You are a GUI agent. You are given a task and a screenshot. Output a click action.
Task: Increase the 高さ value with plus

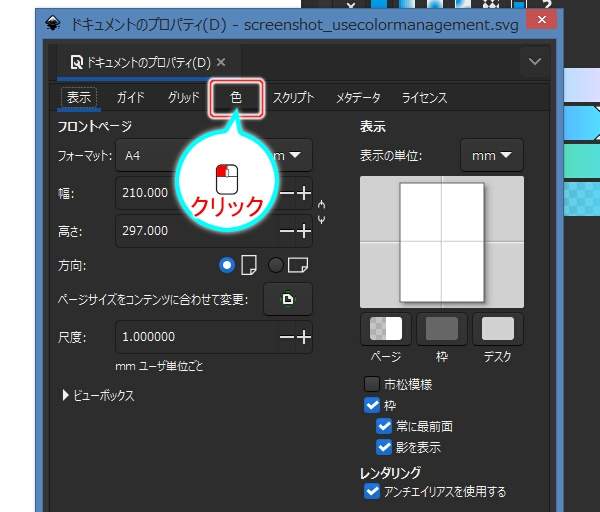click(304, 231)
